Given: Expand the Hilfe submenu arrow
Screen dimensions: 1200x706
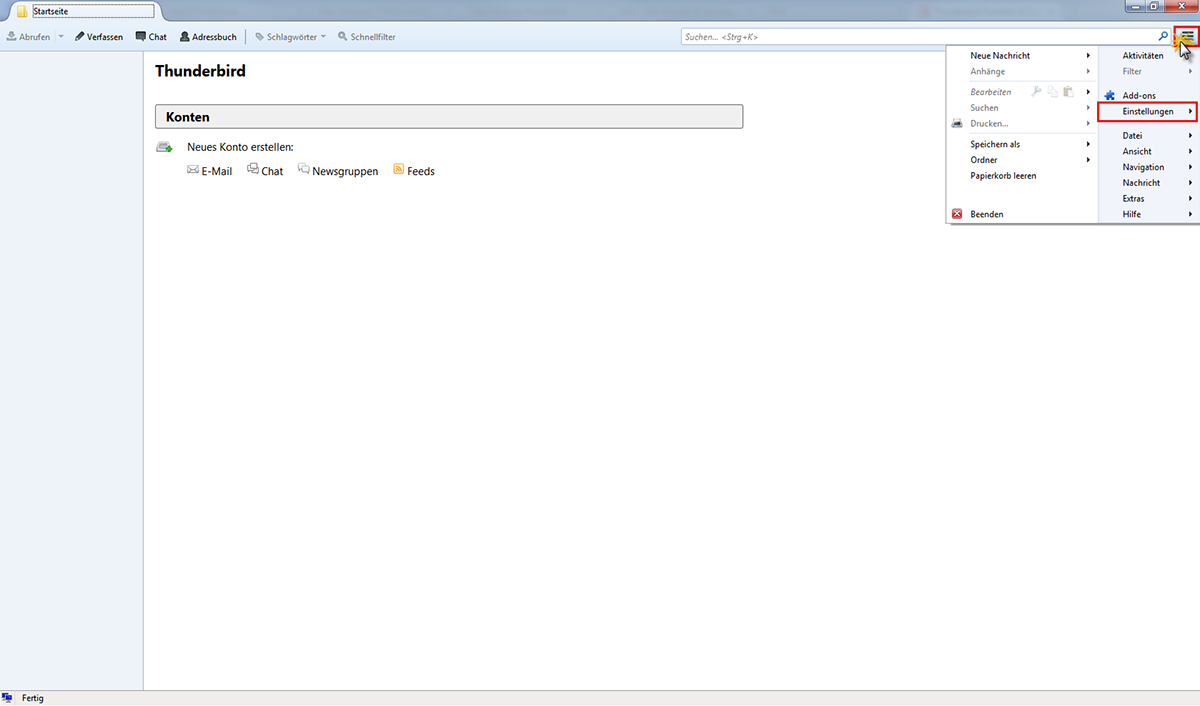Looking at the screenshot, I should tap(1190, 214).
